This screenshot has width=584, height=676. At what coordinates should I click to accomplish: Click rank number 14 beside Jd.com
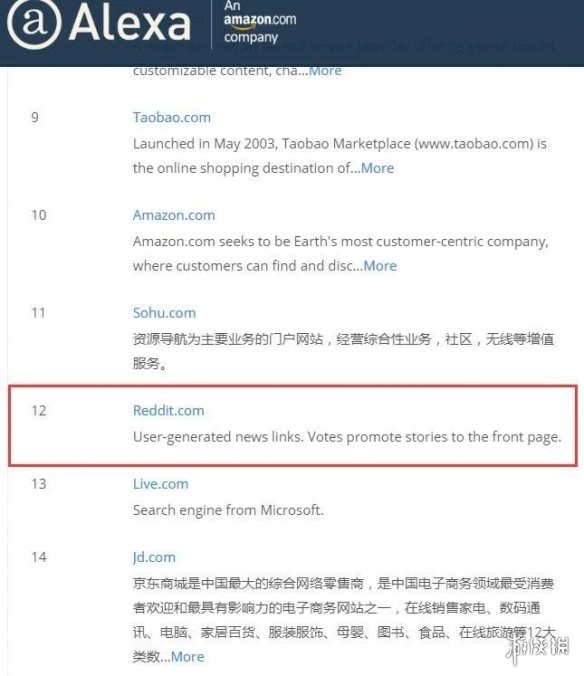point(39,557)
